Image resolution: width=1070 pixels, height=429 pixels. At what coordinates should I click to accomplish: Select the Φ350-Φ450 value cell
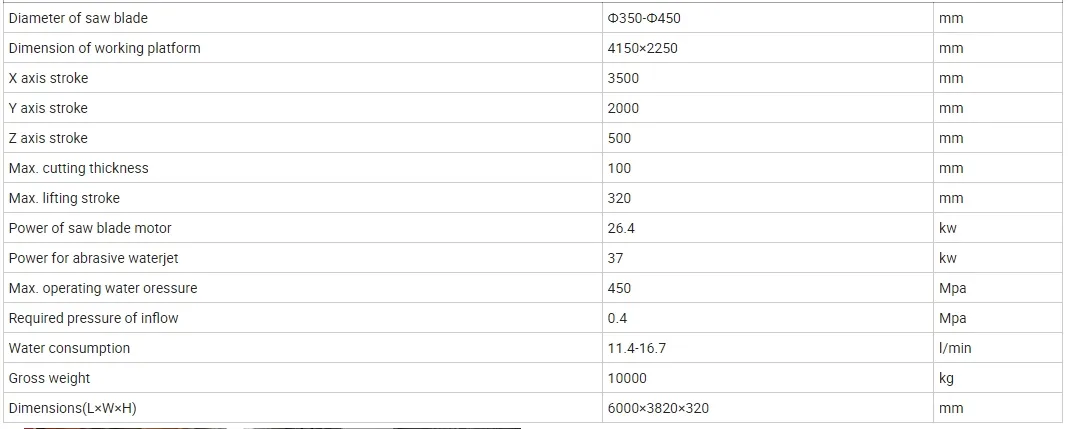[x=644, y=19]
